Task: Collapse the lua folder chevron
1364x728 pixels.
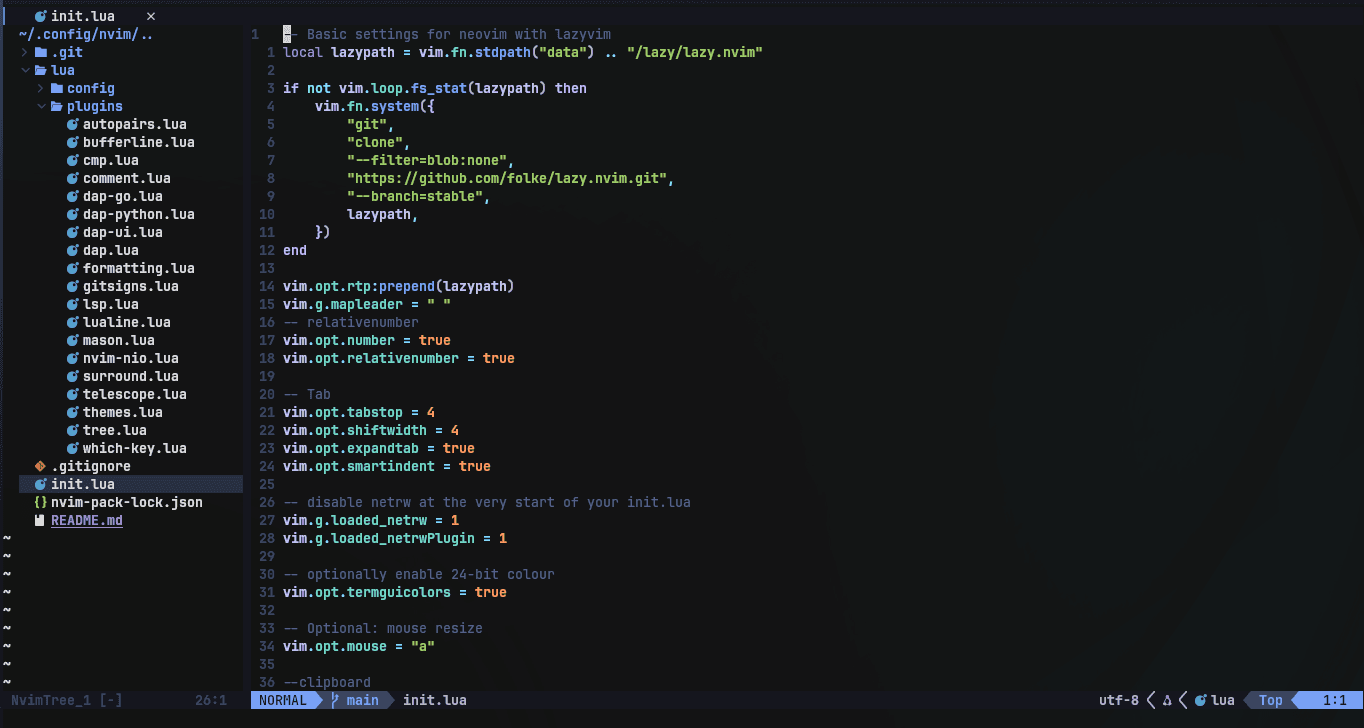Action: tap(25, 70)
